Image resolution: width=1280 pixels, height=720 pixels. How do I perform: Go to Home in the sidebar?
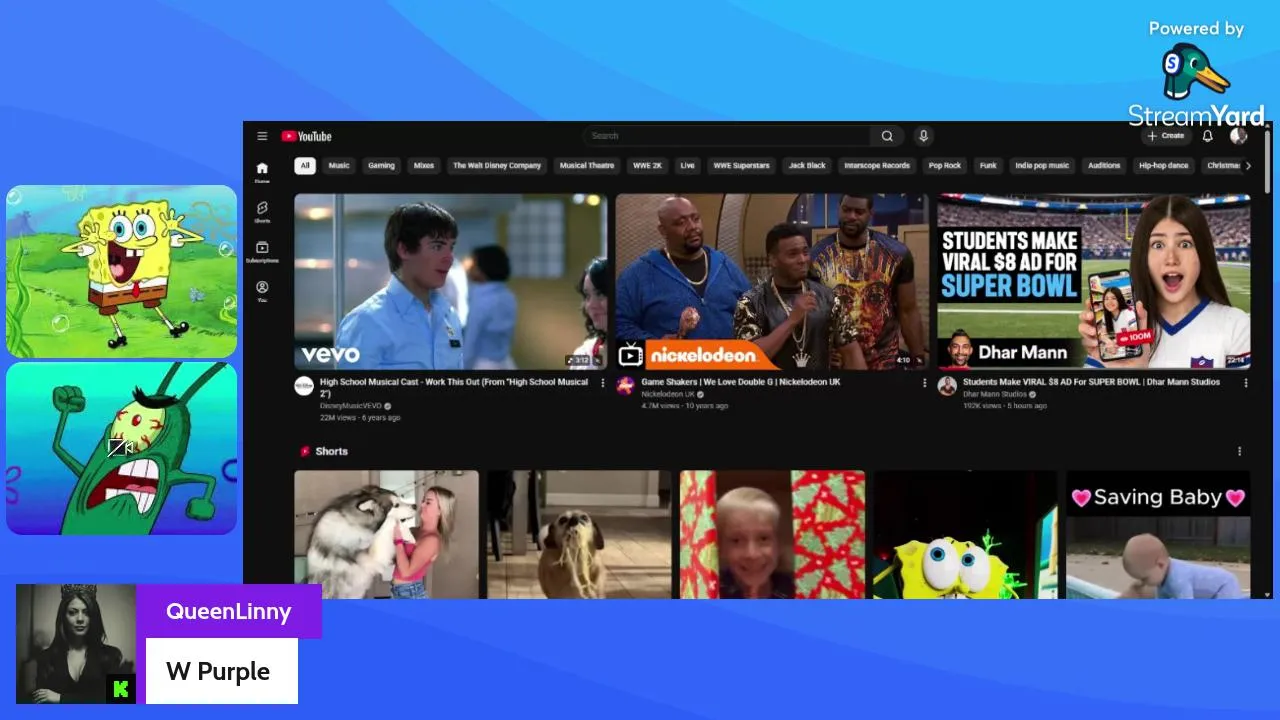click(262, 172)
